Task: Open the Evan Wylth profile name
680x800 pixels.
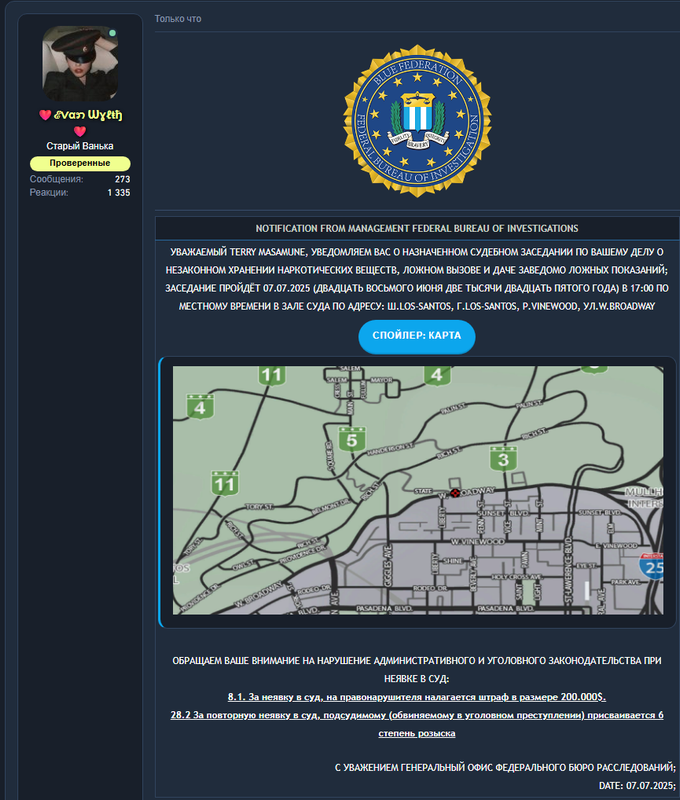Action: point(88,115)
